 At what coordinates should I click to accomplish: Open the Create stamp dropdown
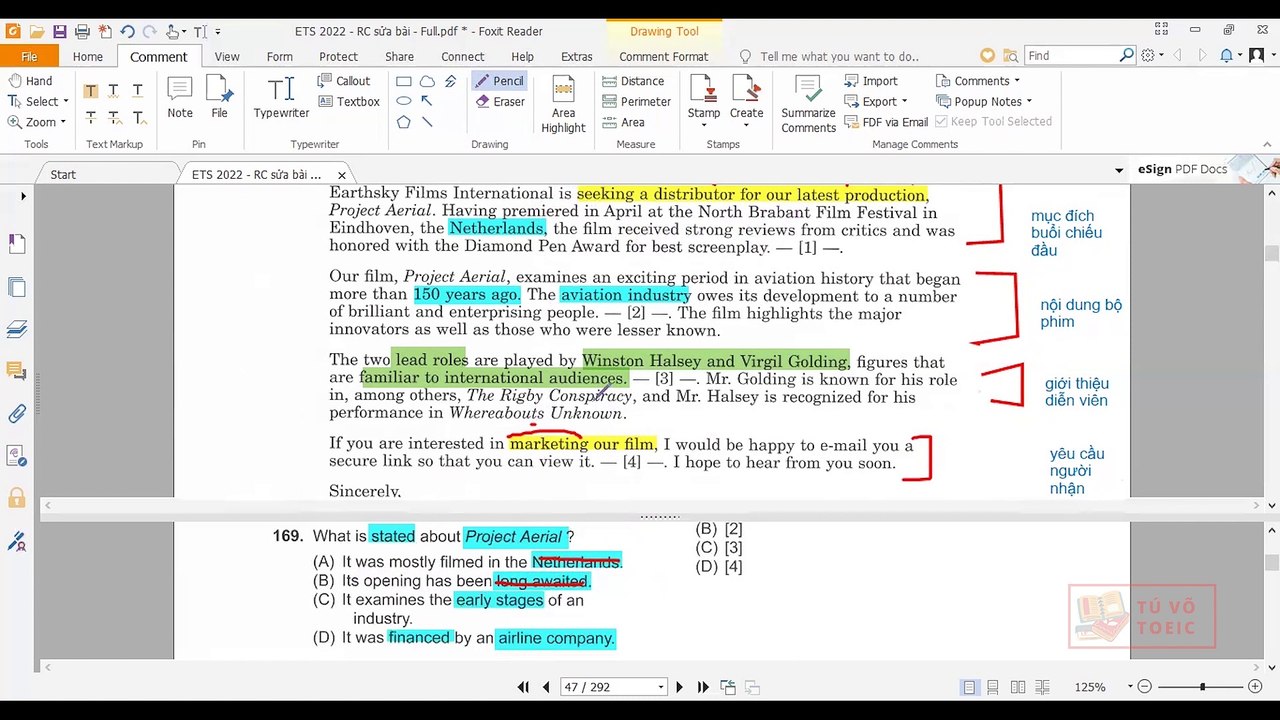click(x=746, y=127)
